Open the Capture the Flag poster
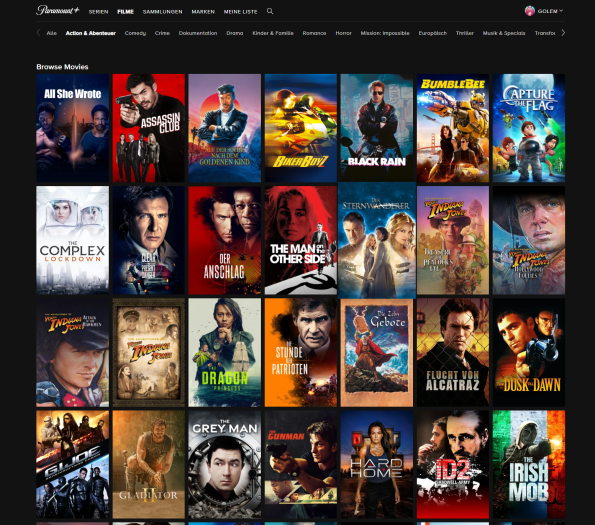The image size is (595, 525). pyautogui.click(x=529, y=128)
